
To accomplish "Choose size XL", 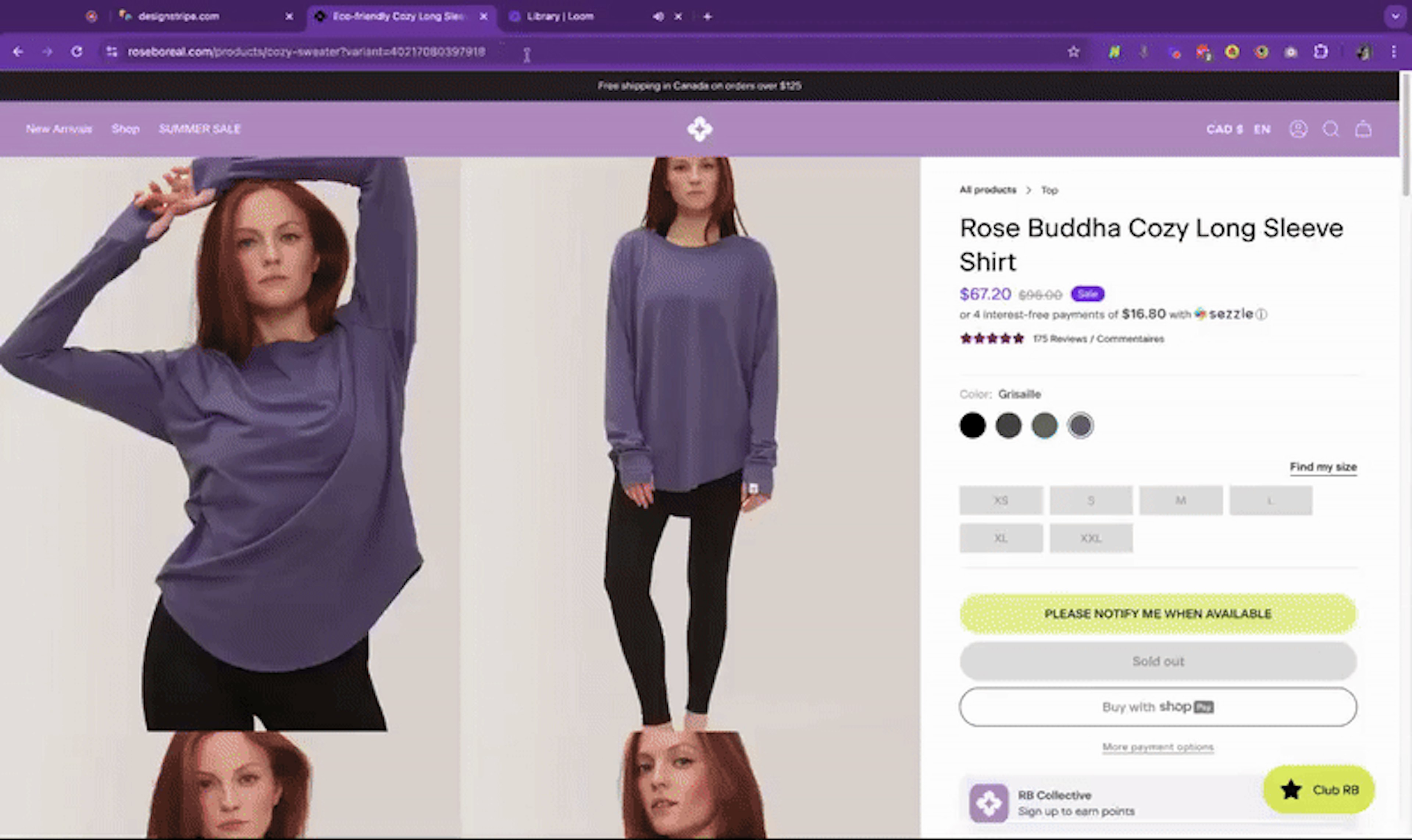I will (1001, 538).
